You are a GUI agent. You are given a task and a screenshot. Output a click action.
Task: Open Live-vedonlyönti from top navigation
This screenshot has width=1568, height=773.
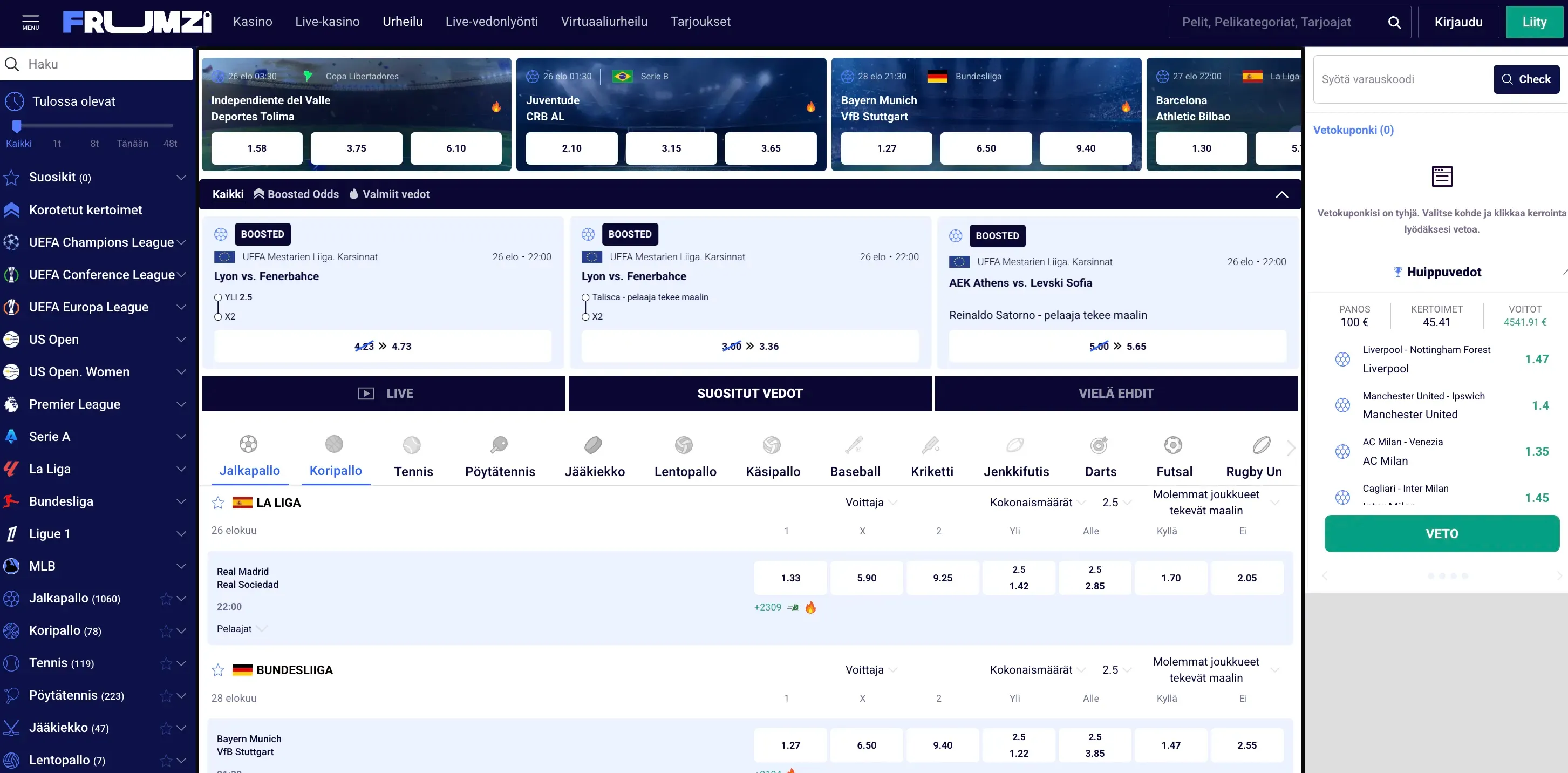[x=492, y=22]
